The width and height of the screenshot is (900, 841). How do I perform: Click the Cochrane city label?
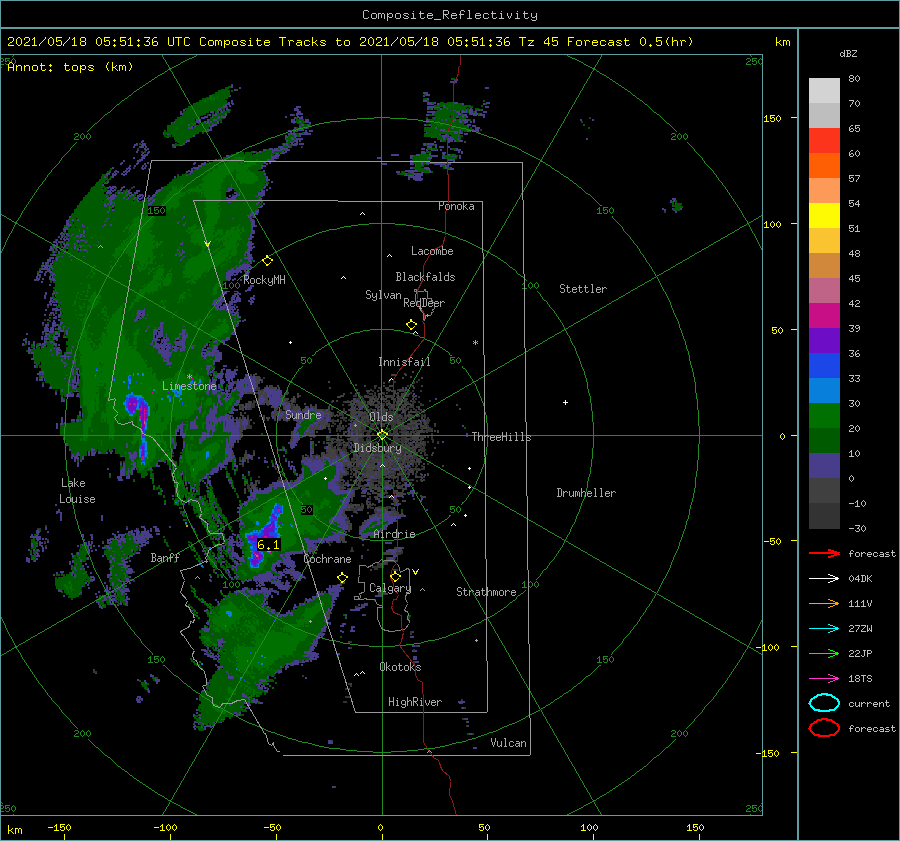(327, 559)
